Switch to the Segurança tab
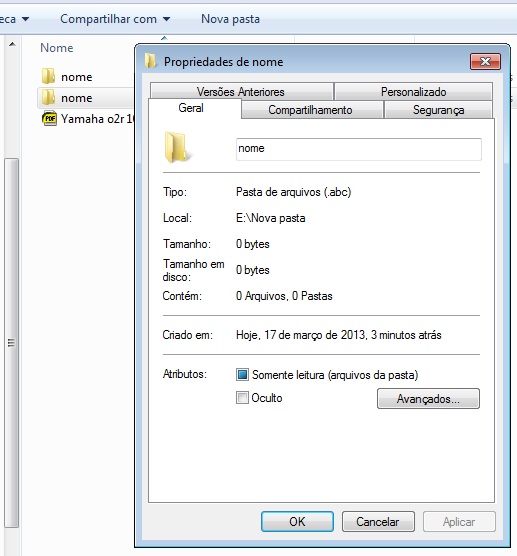Image resolution: width=517 pixels, height=556 pixels. [438, 110]
